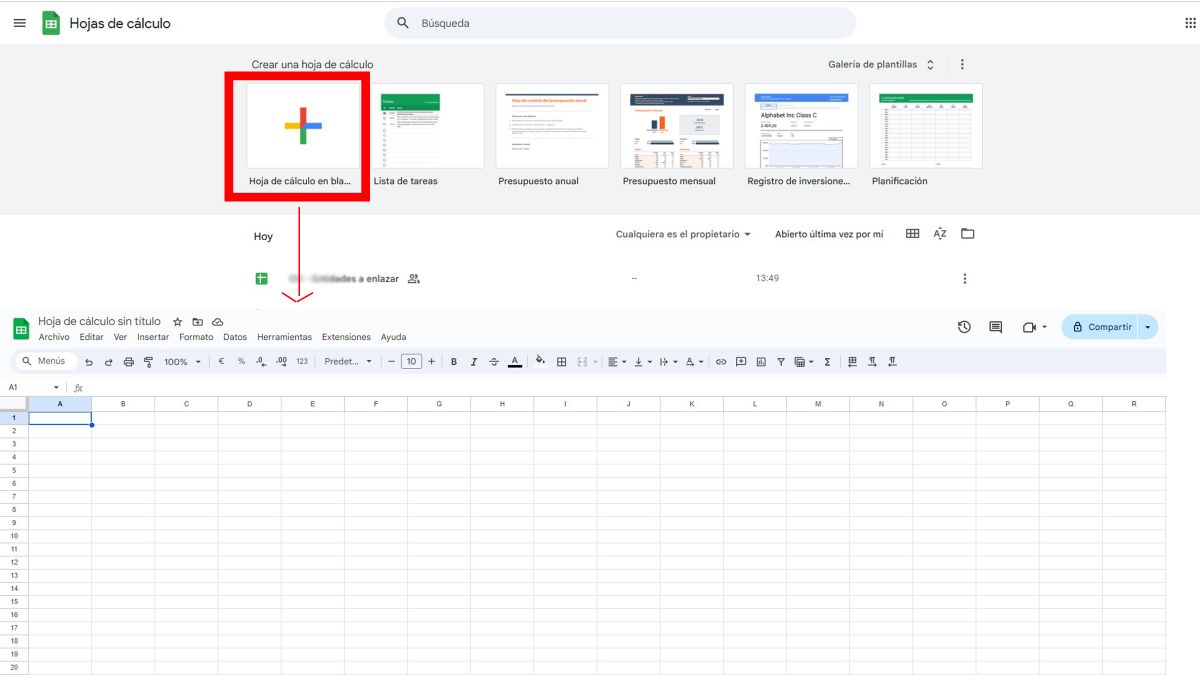This screenshot has height=675, width=1200.
Task: Open the Insertar menu
Action: tap(152, 337)
